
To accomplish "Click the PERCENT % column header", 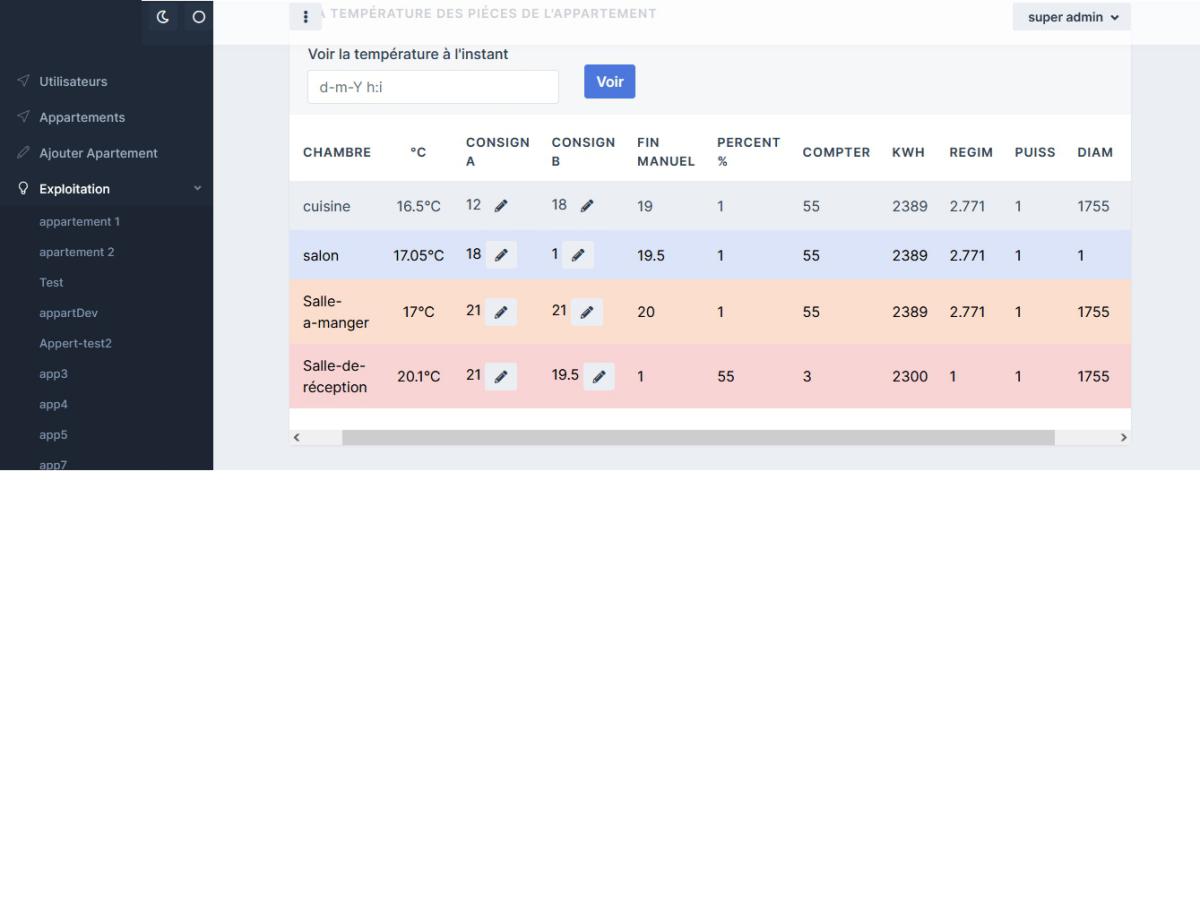I will 748,152.
